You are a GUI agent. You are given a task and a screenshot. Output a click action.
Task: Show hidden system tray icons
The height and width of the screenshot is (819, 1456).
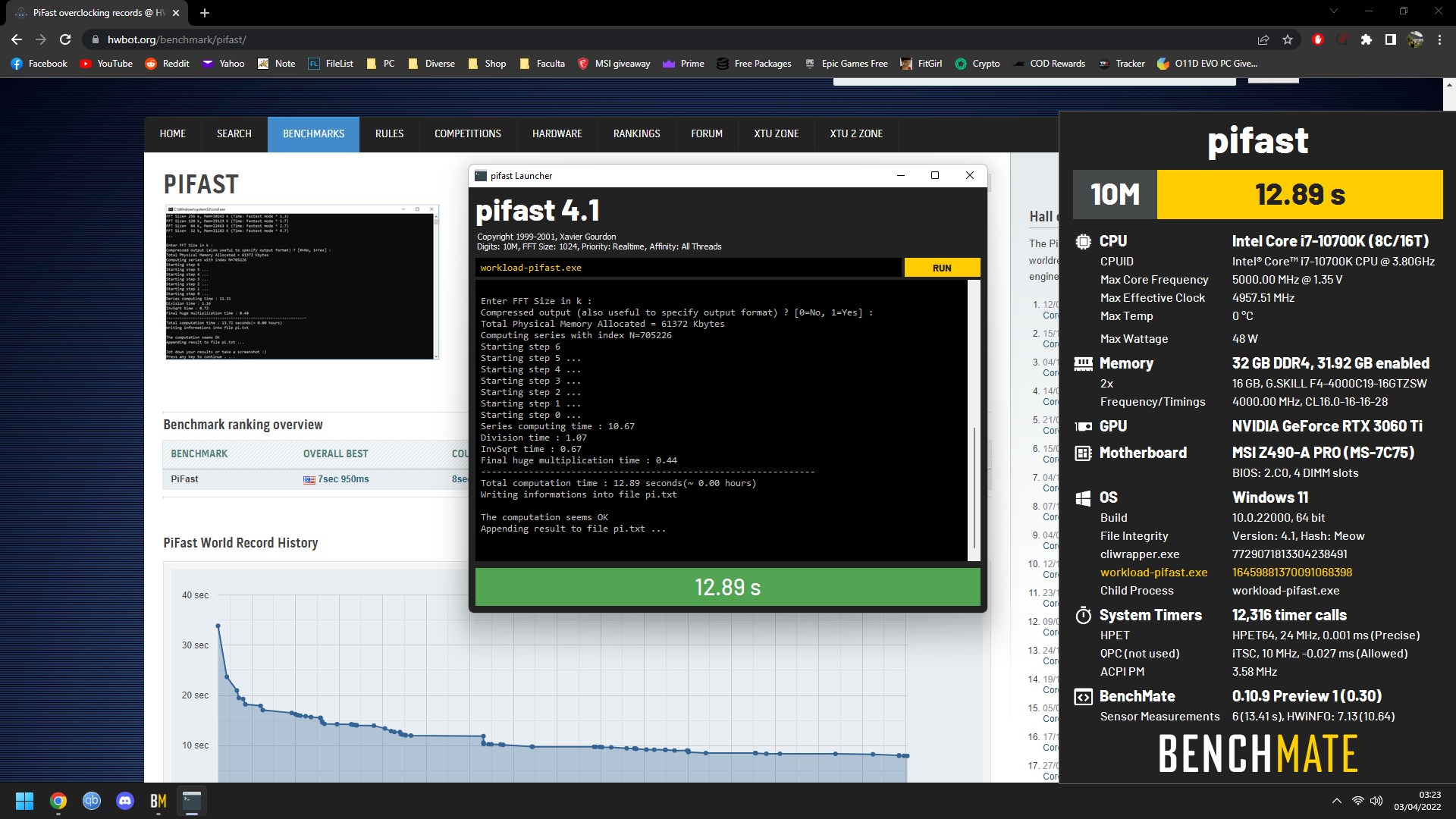pos(1337,801)
